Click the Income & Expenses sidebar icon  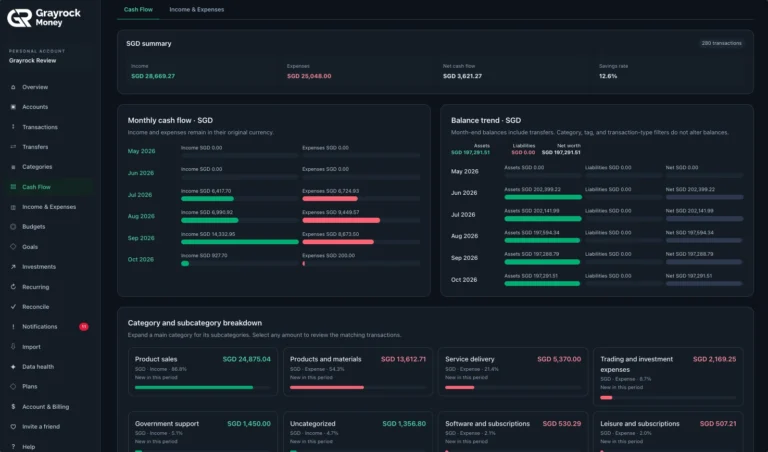[13, 207]
